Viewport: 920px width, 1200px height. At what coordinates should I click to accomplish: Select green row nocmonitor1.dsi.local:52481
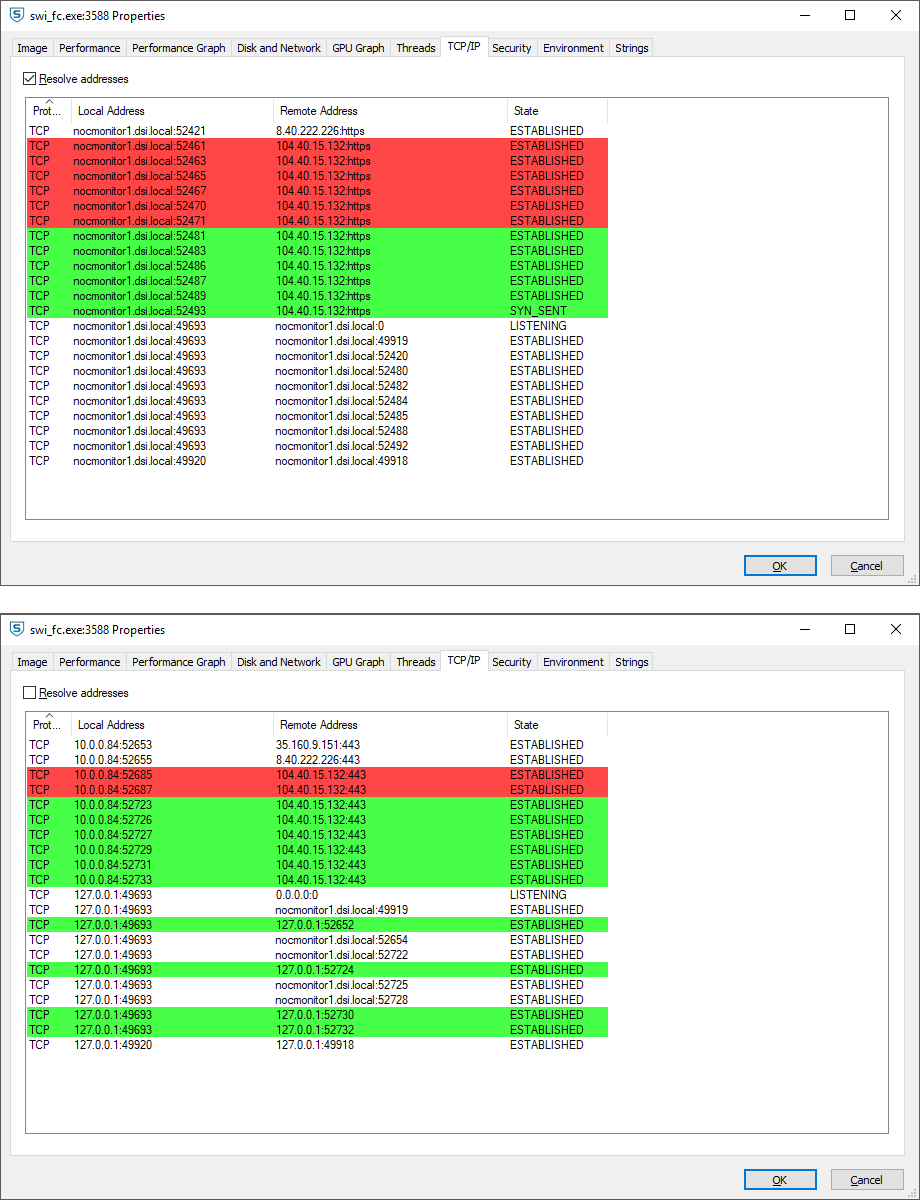(x=317, y=236)
